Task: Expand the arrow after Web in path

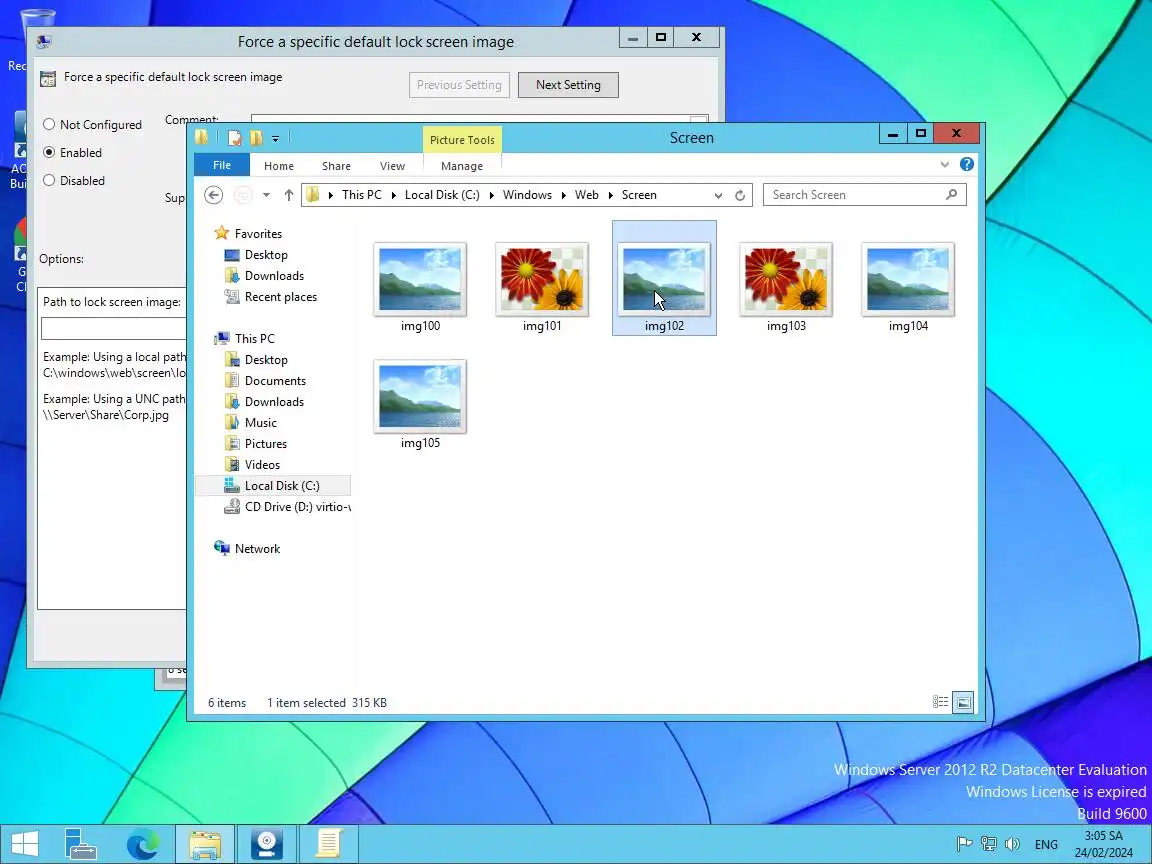Action: coord(611,195)
